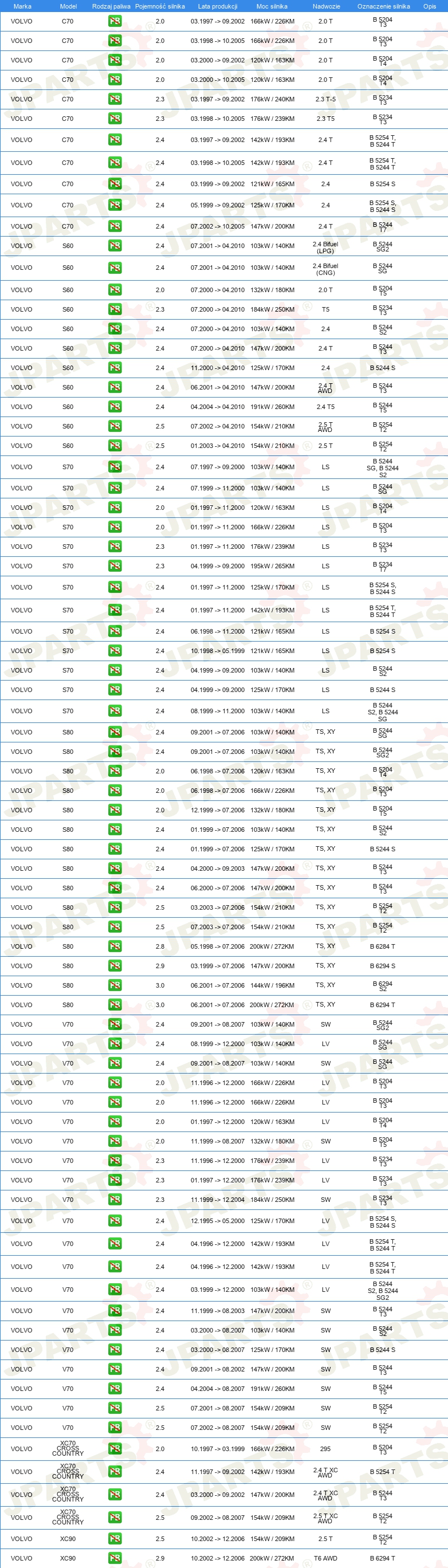Click the fuel icon in the S60 191kW / 260KM row

115,407
